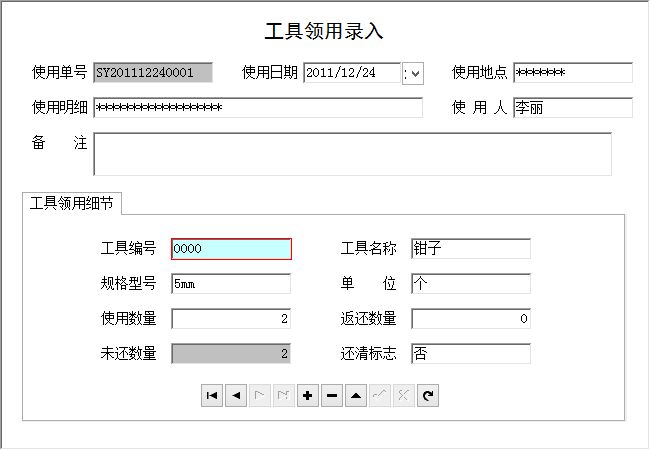
Task: Click the 使用明细 input field
Action: point(258,108)
